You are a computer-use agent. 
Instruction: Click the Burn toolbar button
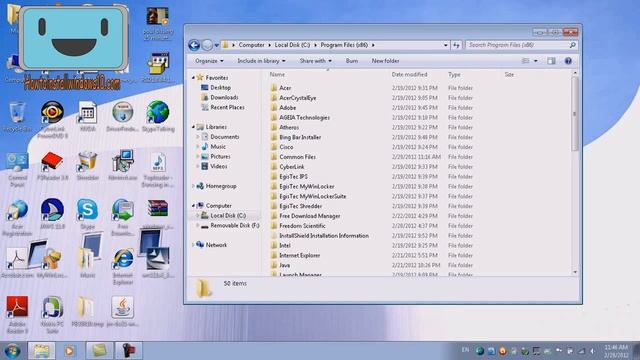[351, 61]
